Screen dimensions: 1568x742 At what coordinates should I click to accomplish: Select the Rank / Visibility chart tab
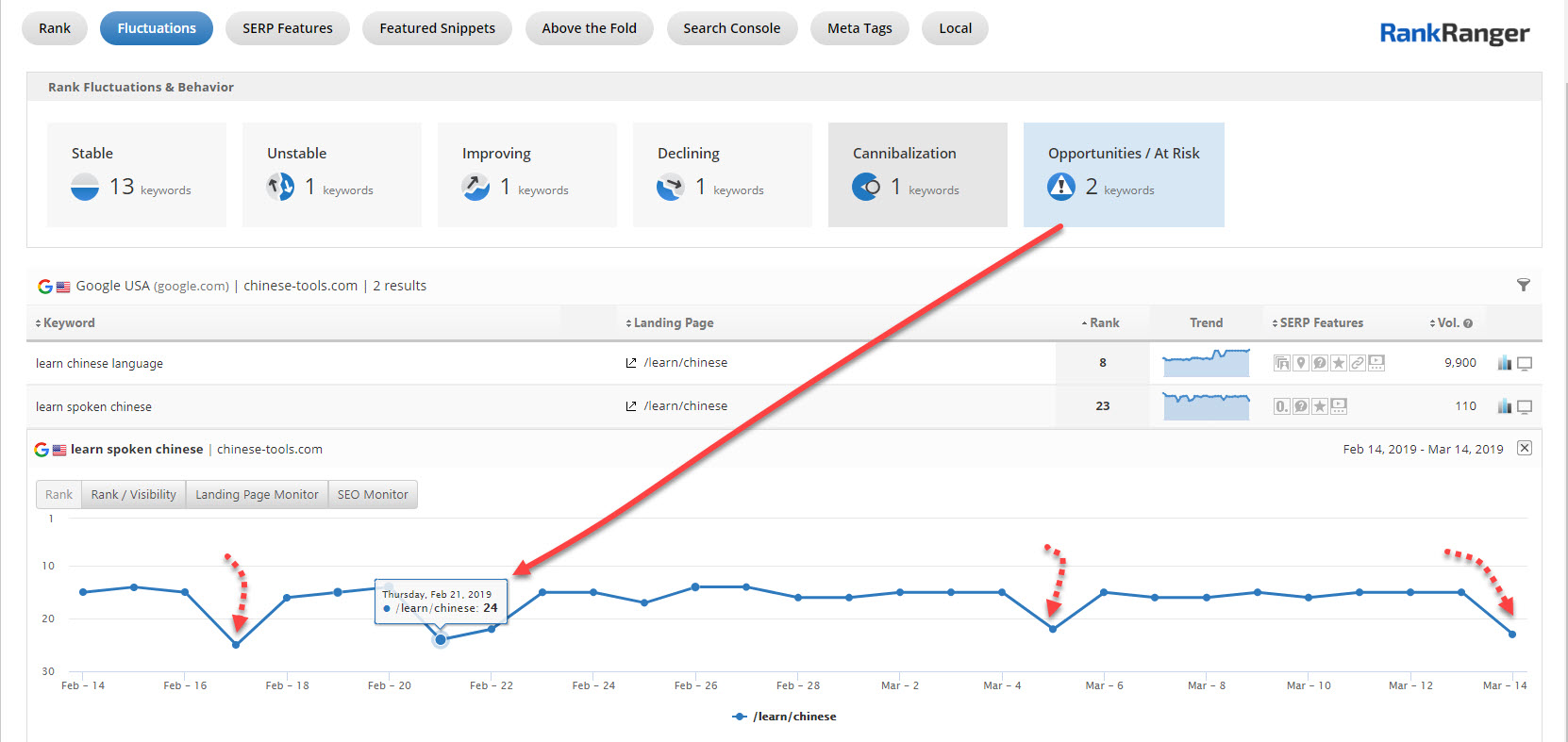[133, 494]
